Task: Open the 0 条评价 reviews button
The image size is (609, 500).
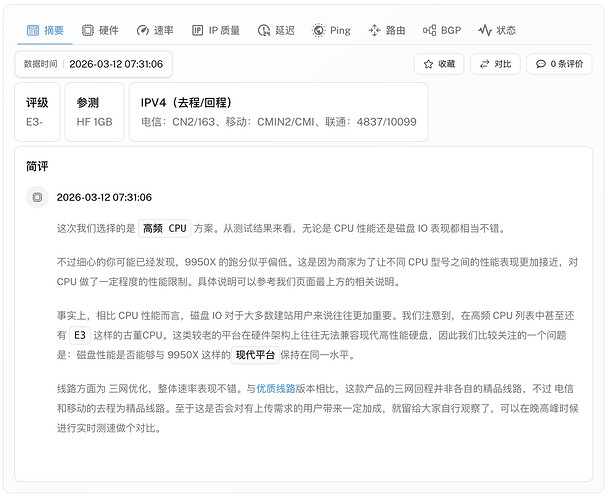Action: click(x=559, y=64)
